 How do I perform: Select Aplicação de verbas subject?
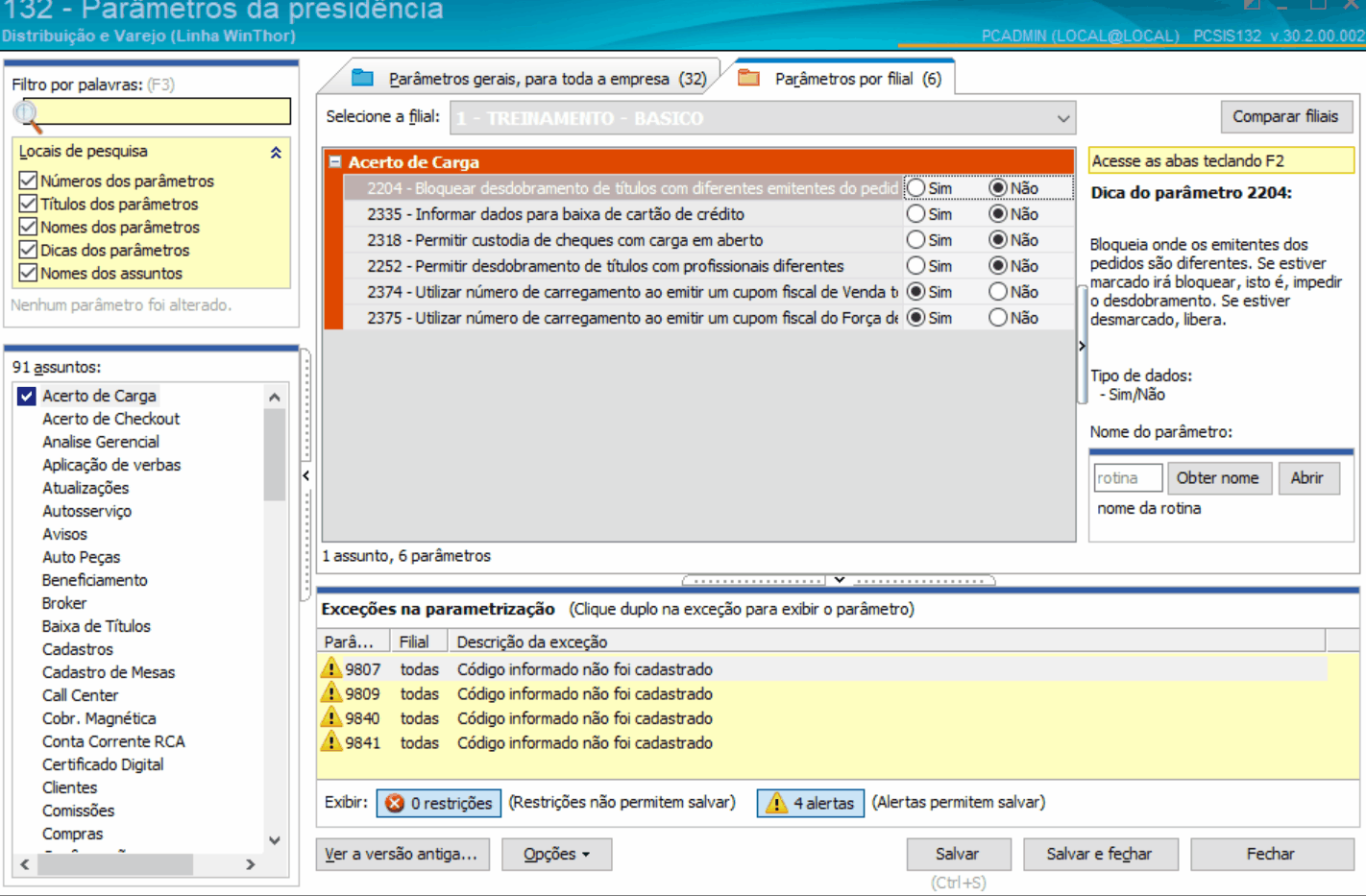[111, 465]
